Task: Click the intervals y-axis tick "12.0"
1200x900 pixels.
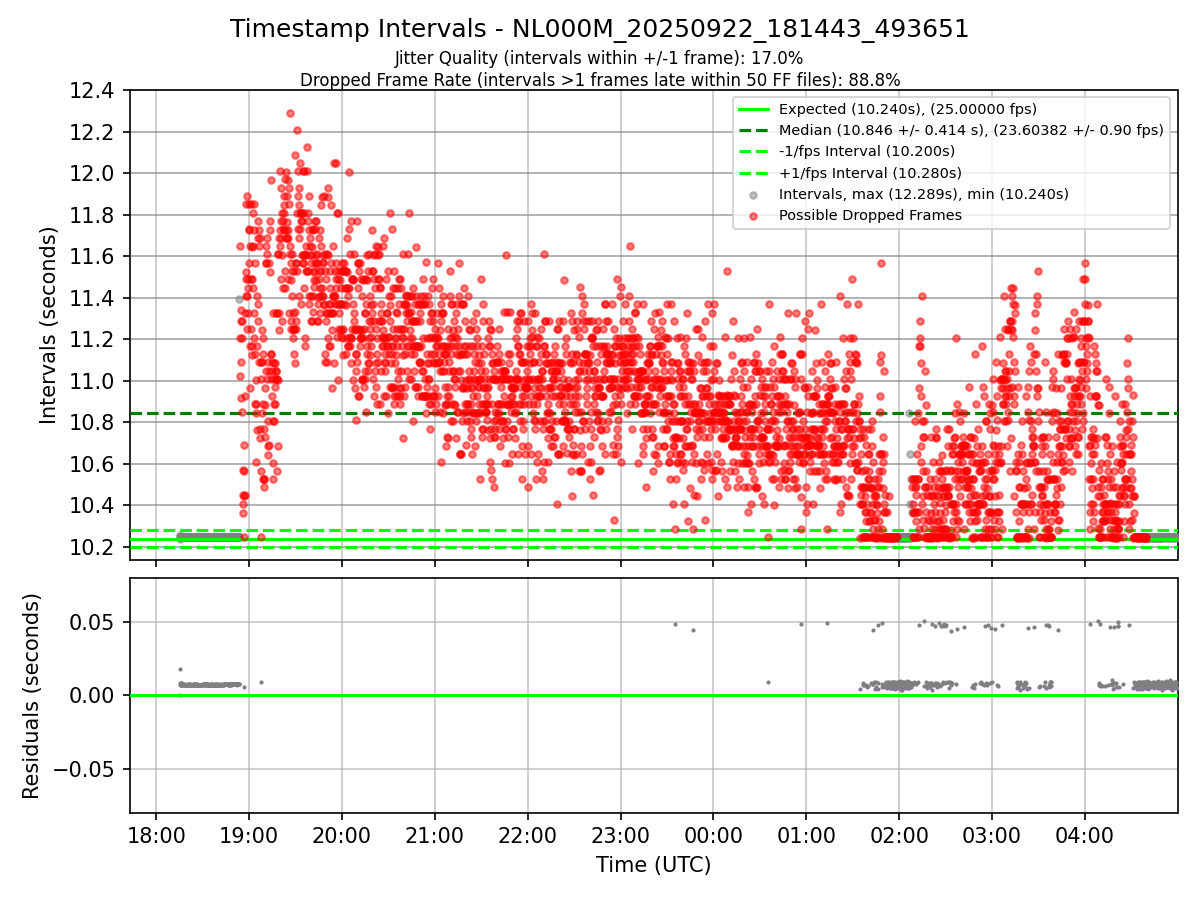Action: pos(92,174)
